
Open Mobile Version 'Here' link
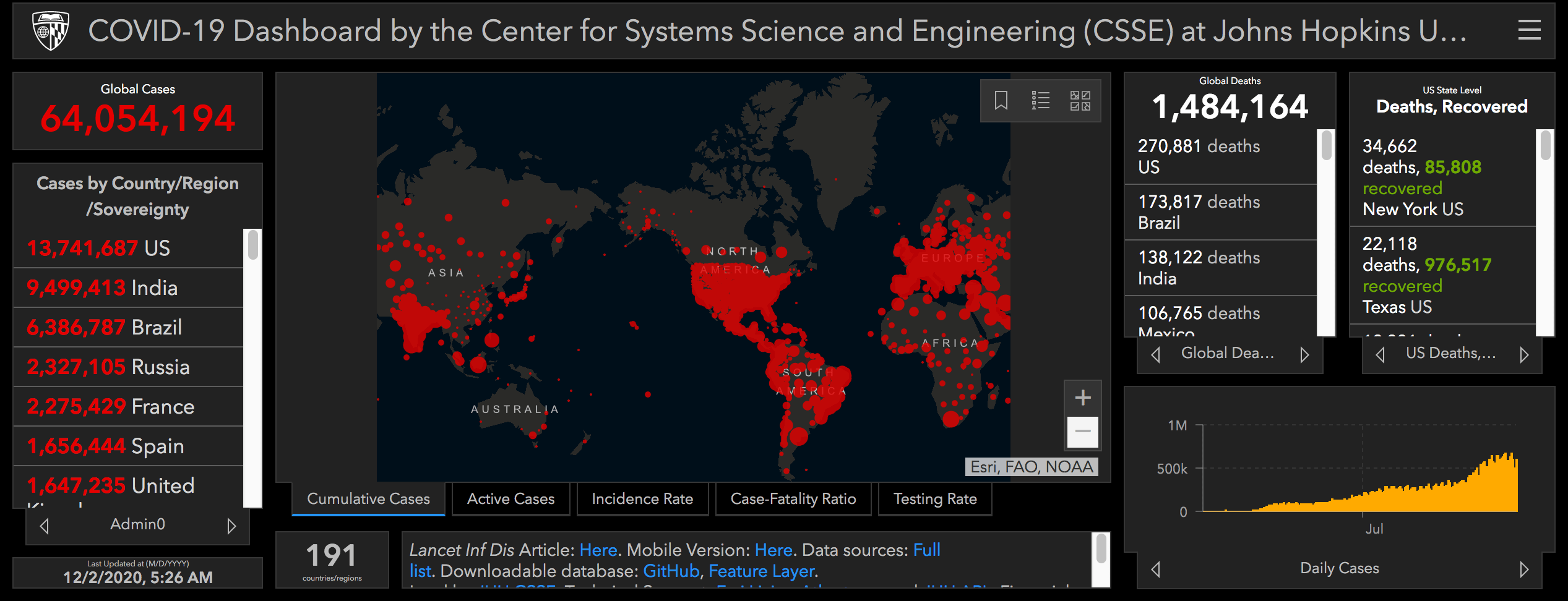[x=773, y=550]
